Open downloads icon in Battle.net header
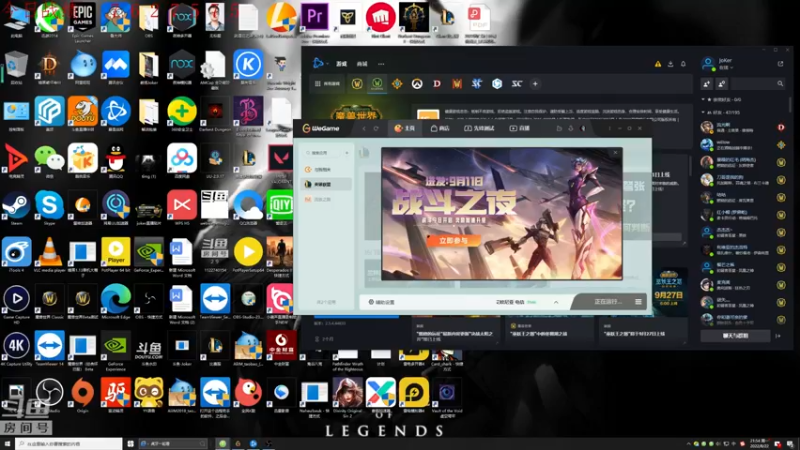Image resolution: width=800 pixels, height=450 pixels. [x=670, y=64]
